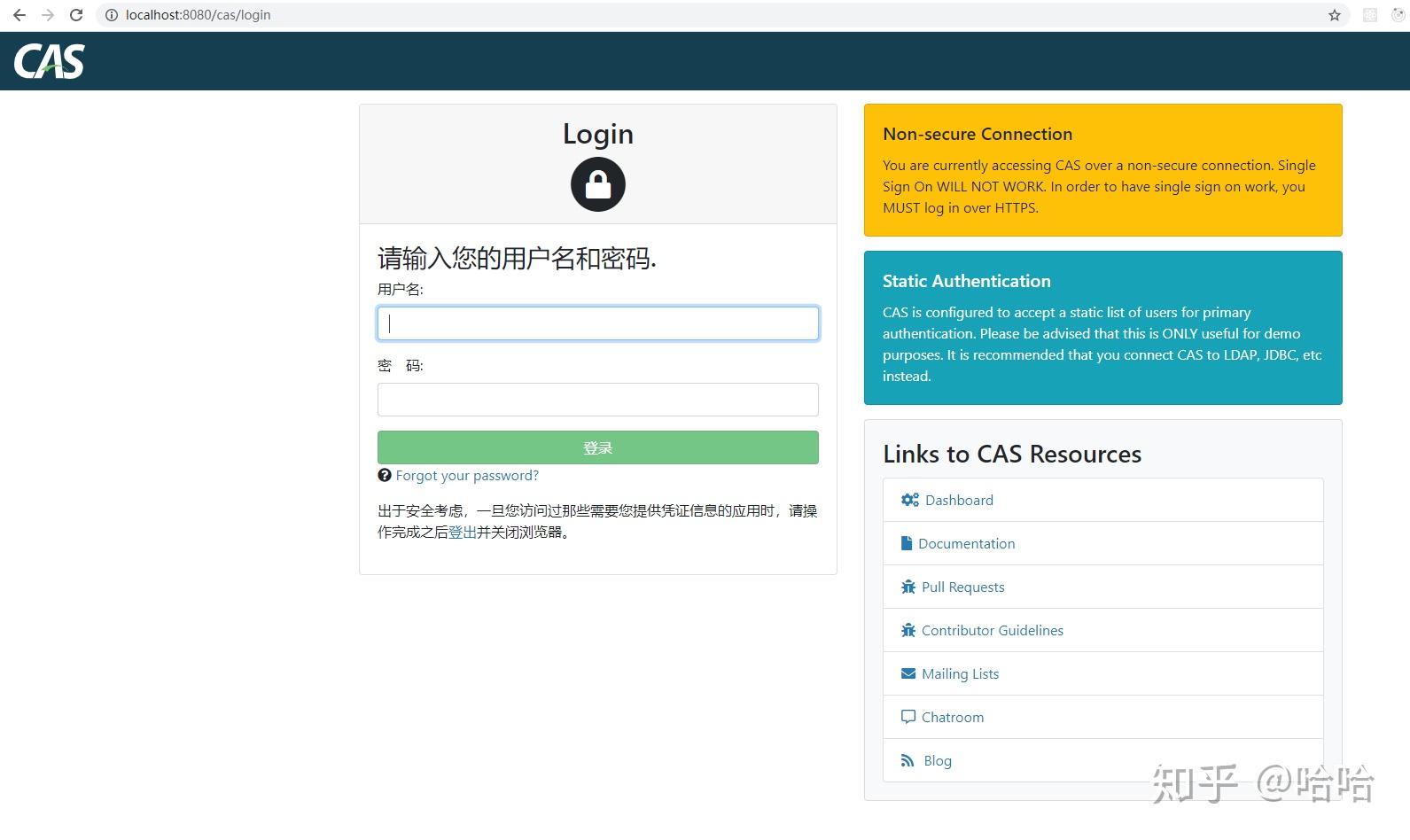Click the envelope icon next to Mailing Lists
The image size is (1410, 840).
tap(908, 673)
